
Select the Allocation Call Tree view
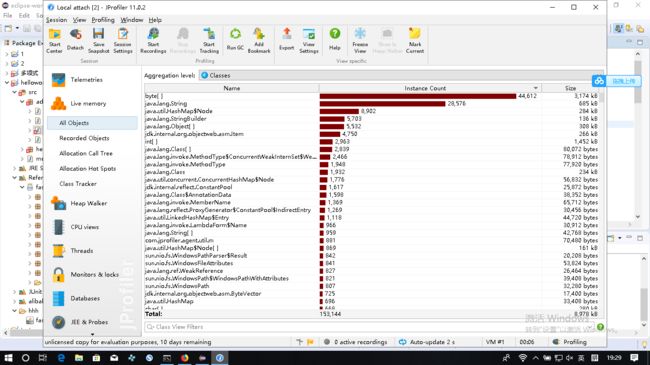86,153
